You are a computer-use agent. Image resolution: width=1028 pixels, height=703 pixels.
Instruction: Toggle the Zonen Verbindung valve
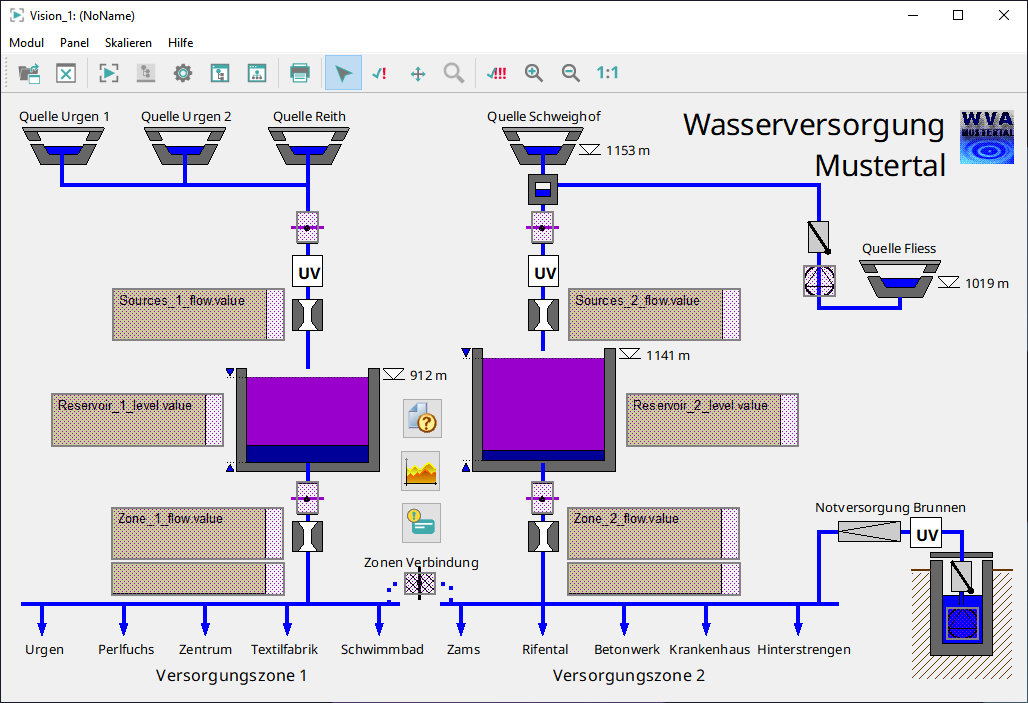(x=420, y=583)
